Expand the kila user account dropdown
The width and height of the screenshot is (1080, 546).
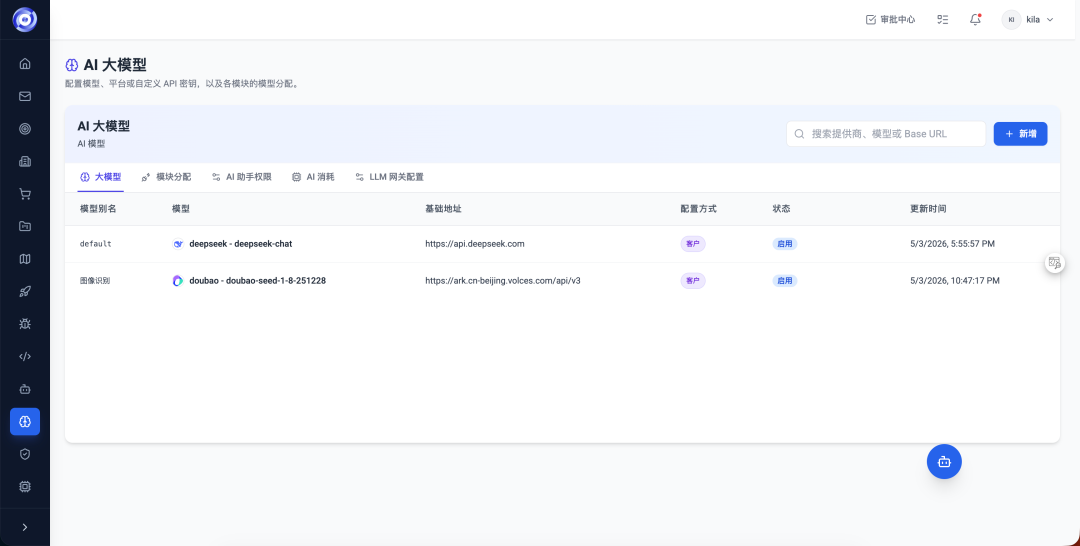click(1028, 19)
